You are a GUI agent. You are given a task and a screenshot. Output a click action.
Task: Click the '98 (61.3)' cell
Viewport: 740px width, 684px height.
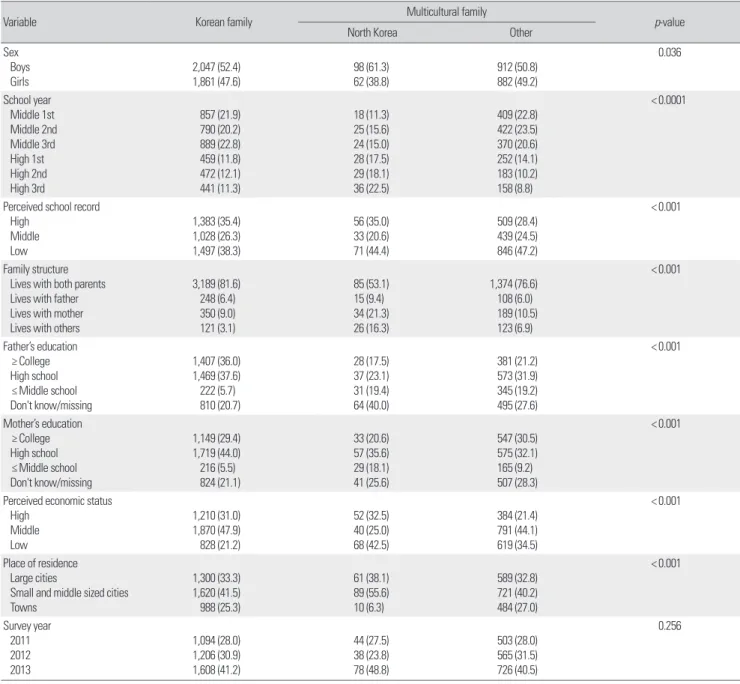371,67
